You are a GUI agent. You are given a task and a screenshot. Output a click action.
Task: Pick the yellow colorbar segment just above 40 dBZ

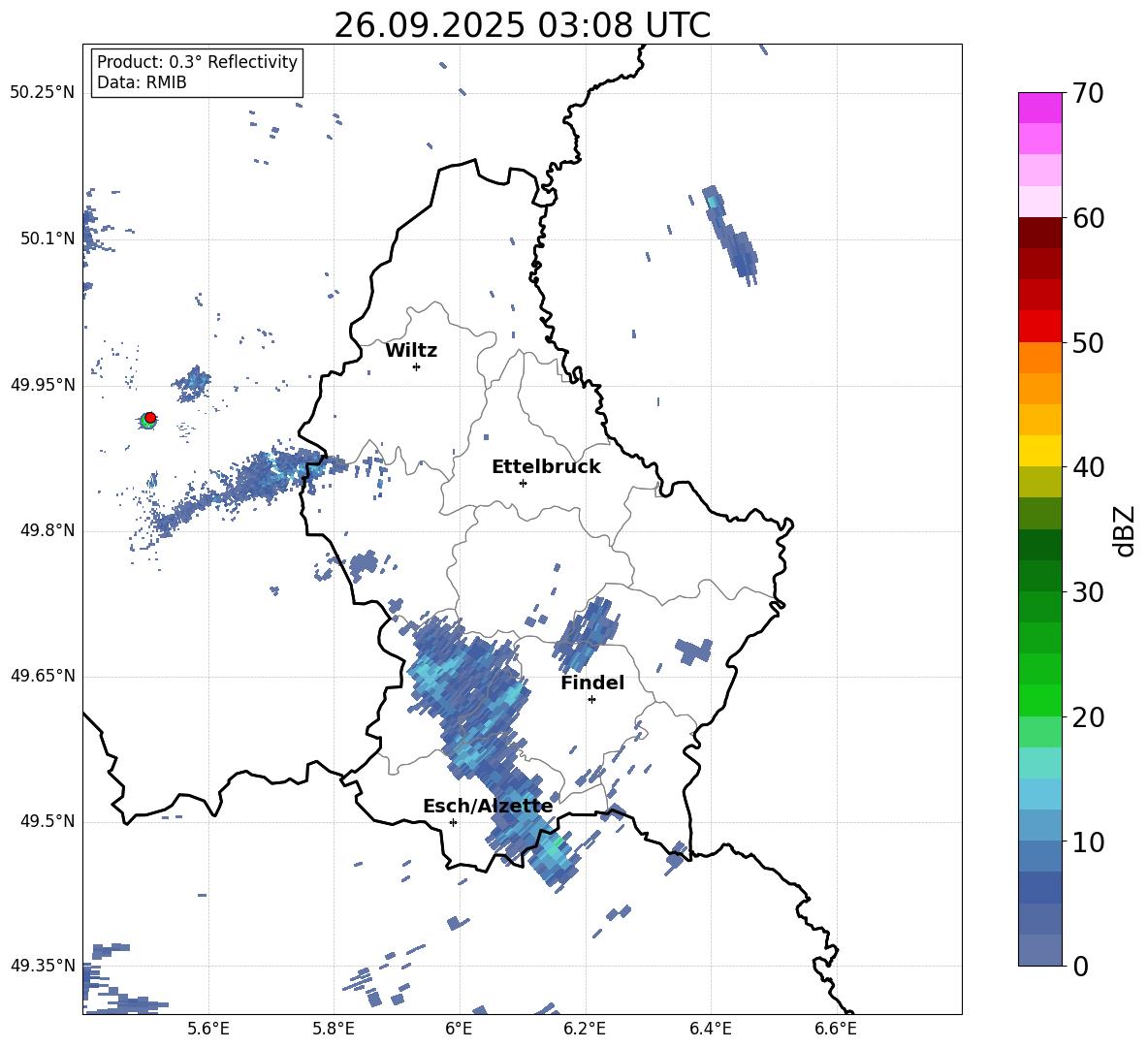[x=1039, y=451]
